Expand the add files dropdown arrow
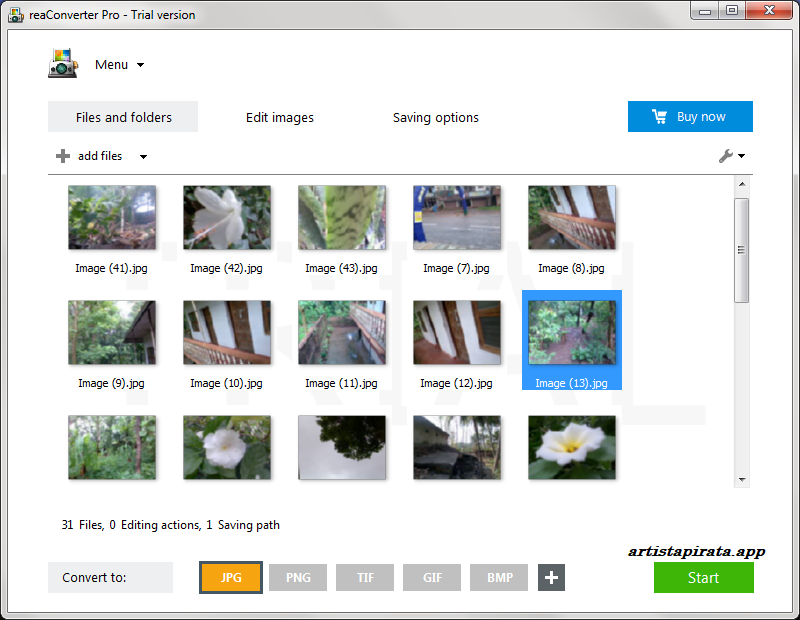The width and height of the screenshot is (800, 620). (x=142, y=156)
